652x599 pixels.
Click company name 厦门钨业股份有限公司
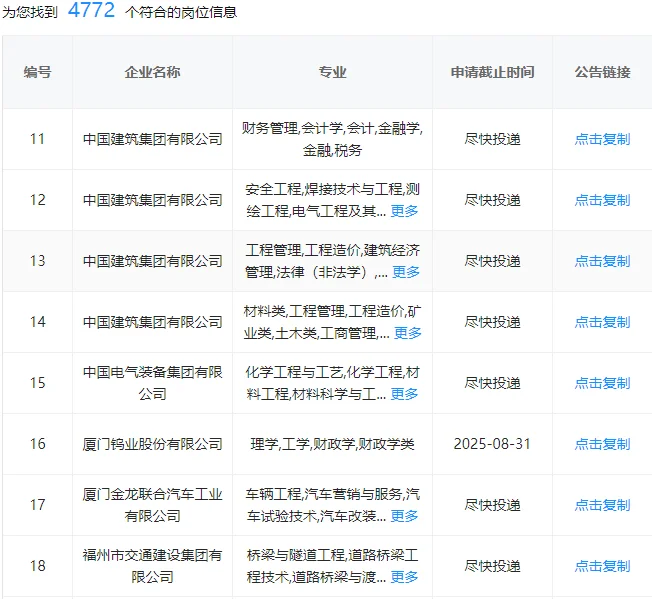click(x=153, y=444)
